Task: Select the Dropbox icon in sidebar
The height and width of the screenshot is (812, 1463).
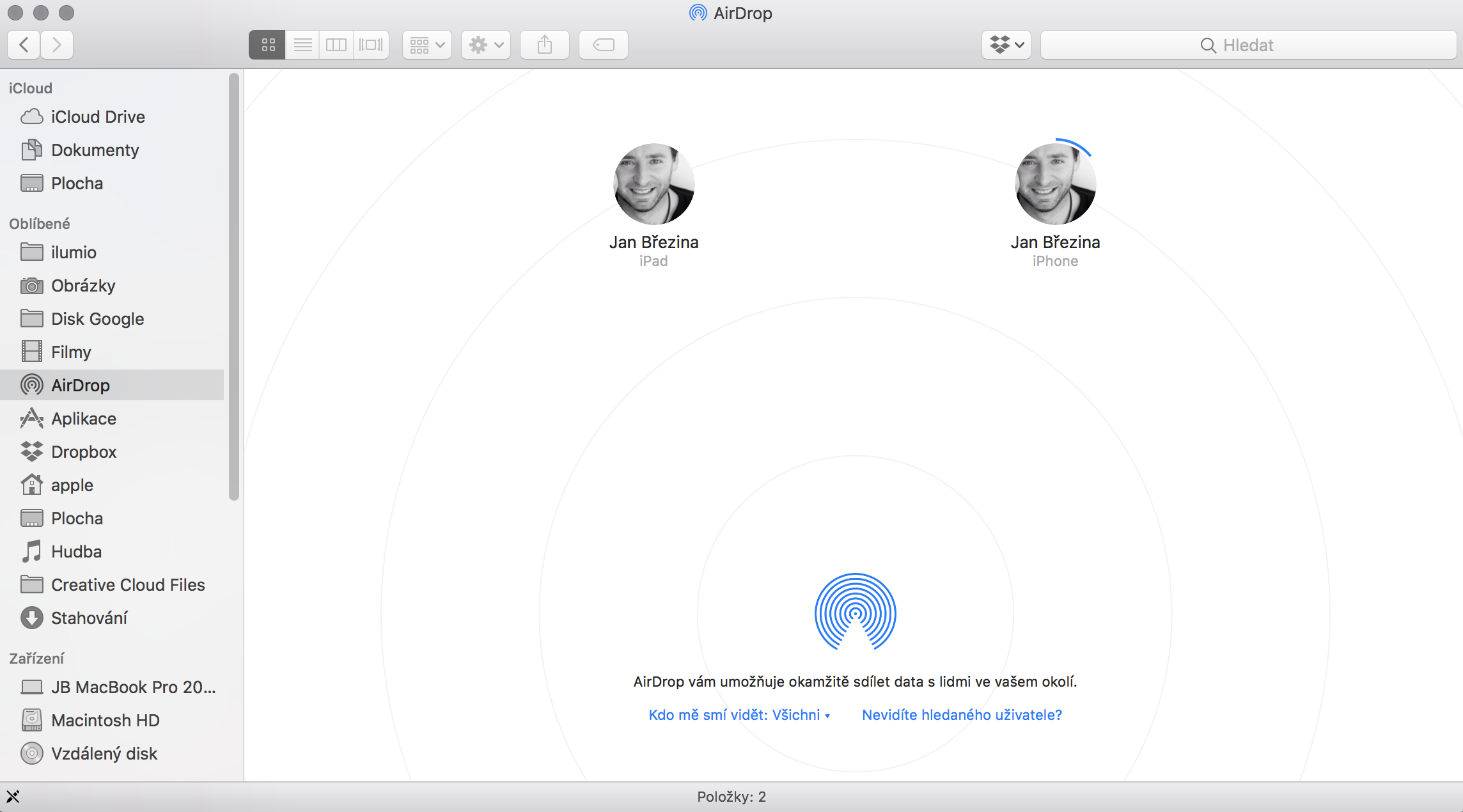Action: (x=31, y=451)
